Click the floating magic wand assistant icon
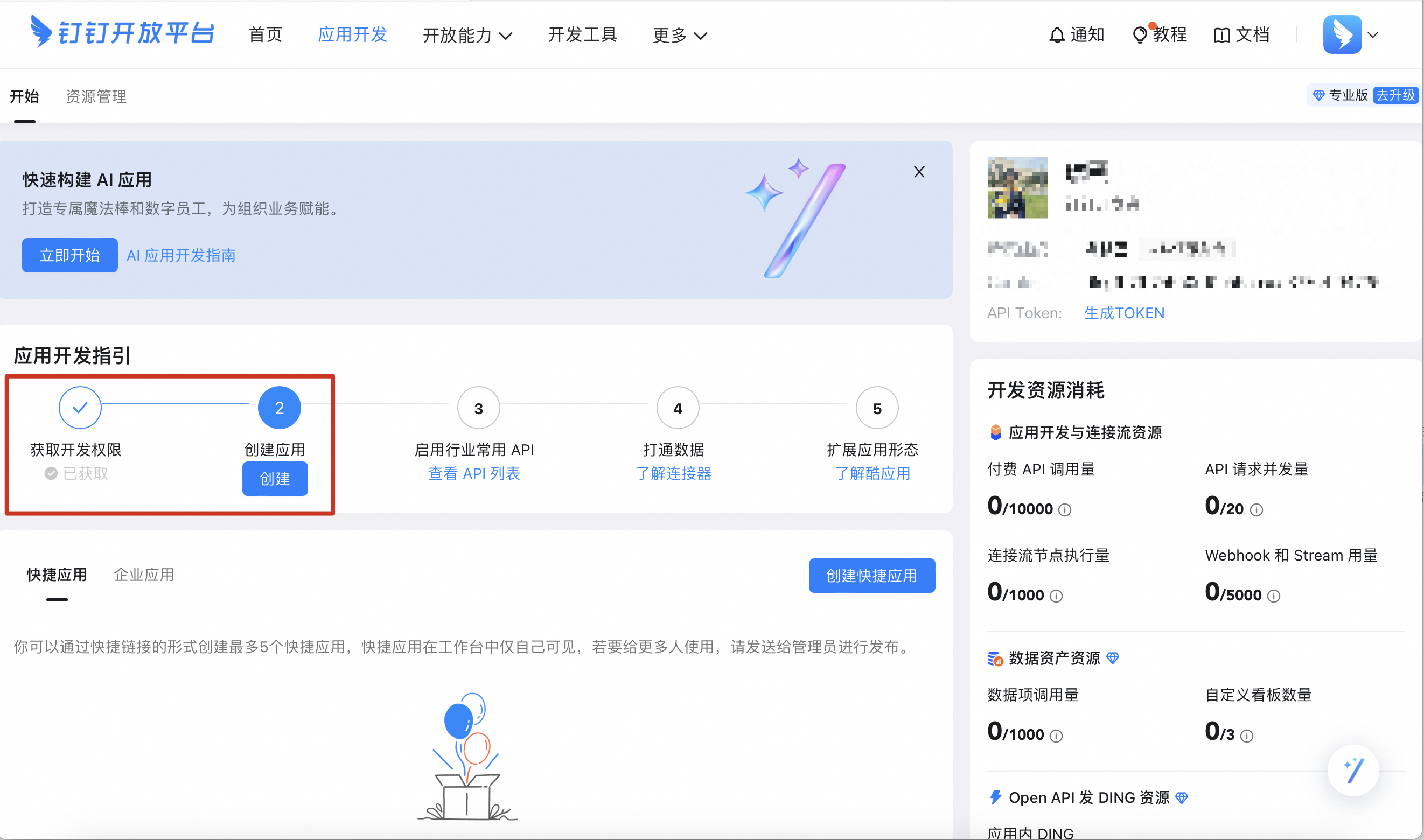The height and width of the screenshot is (840, 1424). (x=1353, y=771)
